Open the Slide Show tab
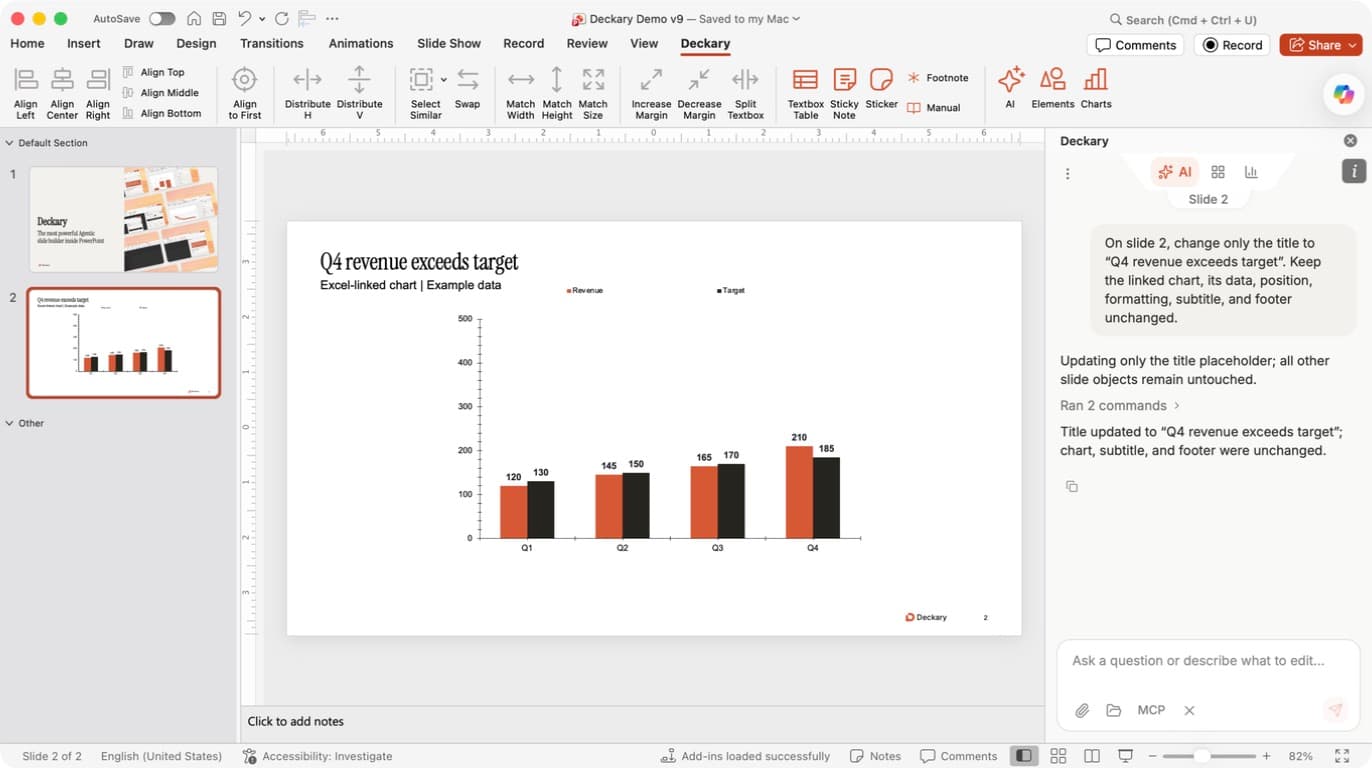Image resolution: width=1372 pixels, height=768 pixels. (449, 43)
